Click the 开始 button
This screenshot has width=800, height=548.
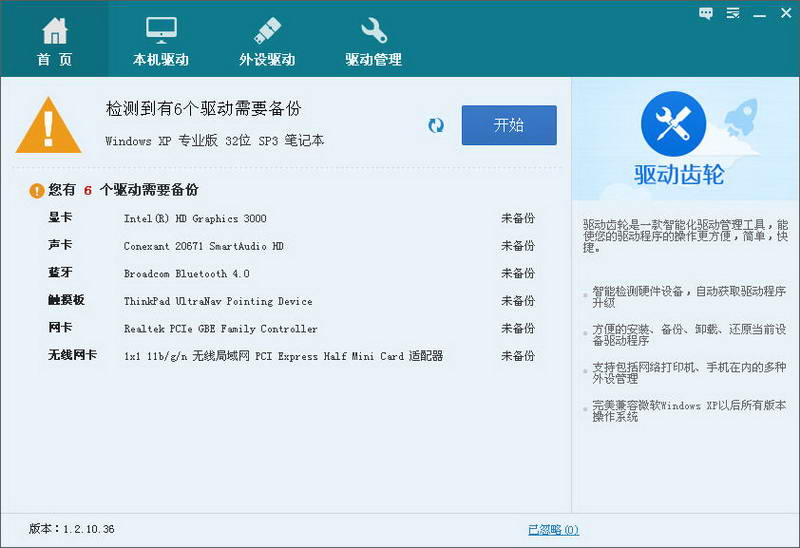[x=509, y=125]
